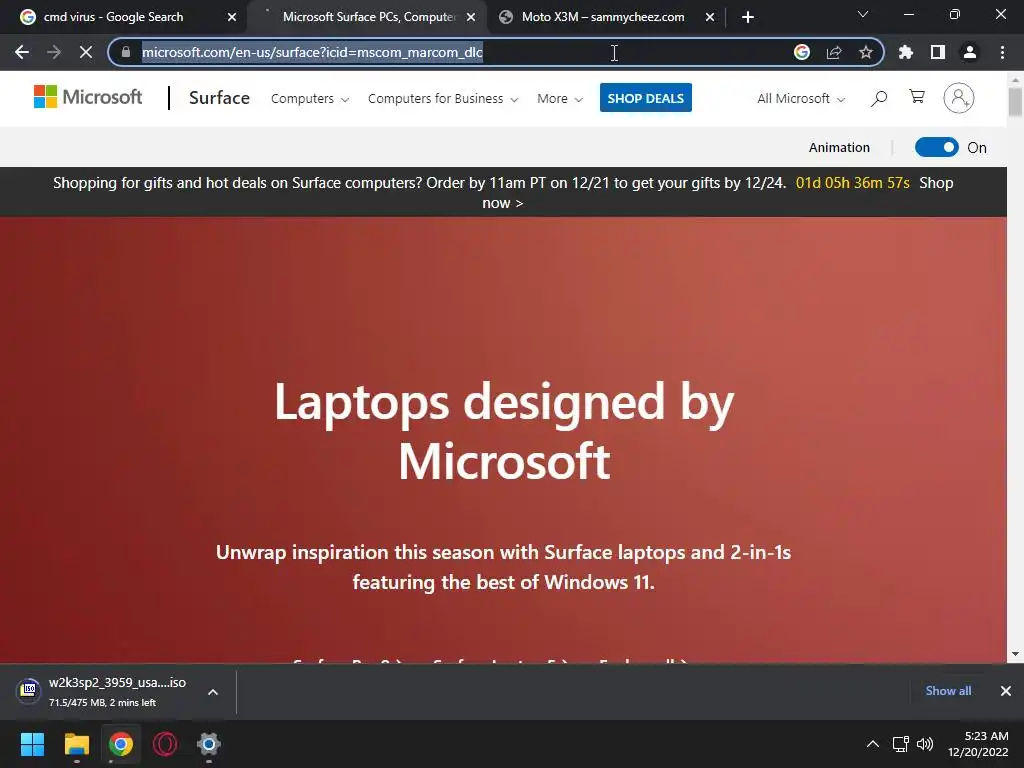Click the tab search chevron in title bar
The image size is (1024, 768).
863,14
